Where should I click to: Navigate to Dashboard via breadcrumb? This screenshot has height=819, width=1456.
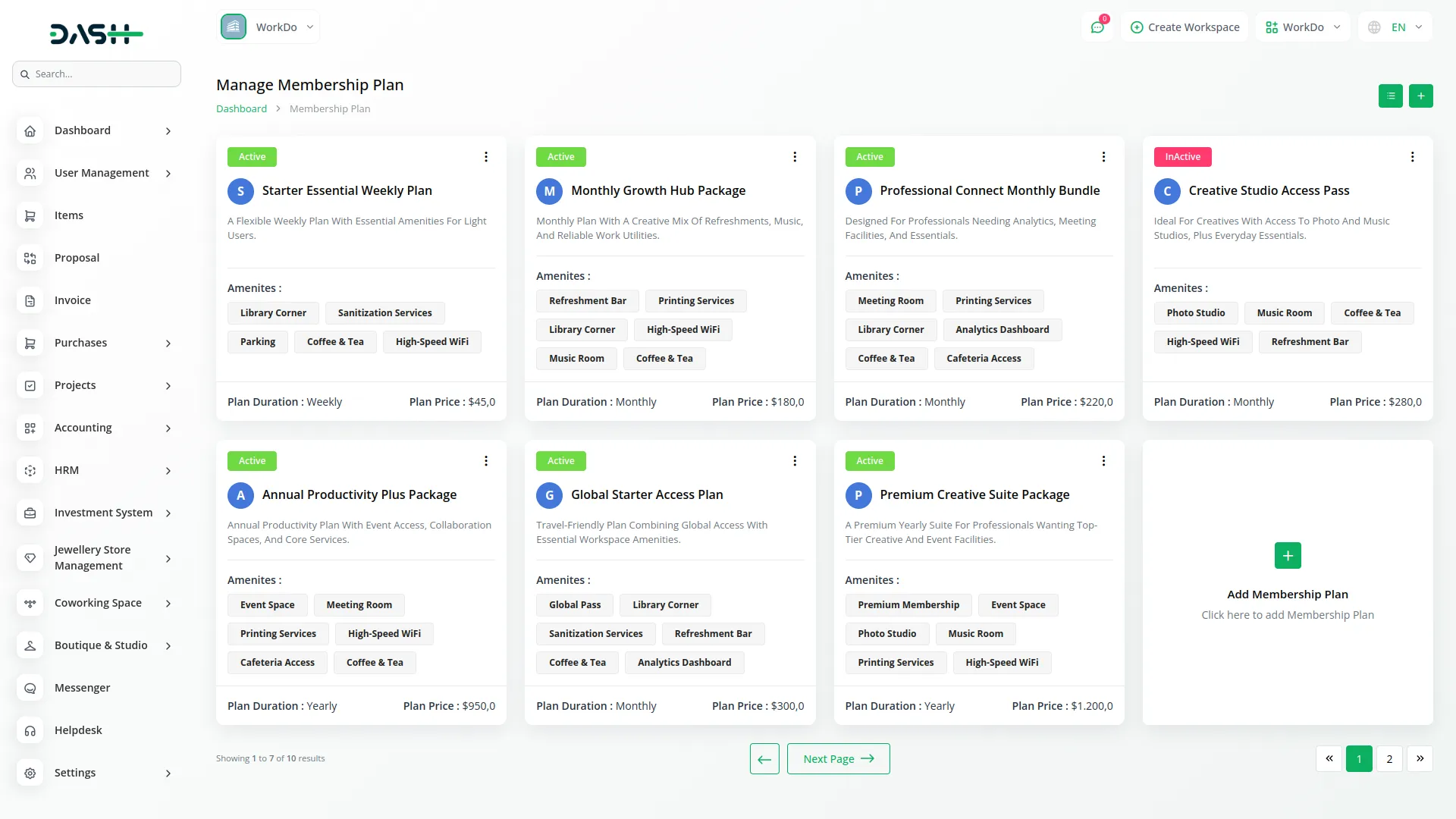[x=241, y=108]
